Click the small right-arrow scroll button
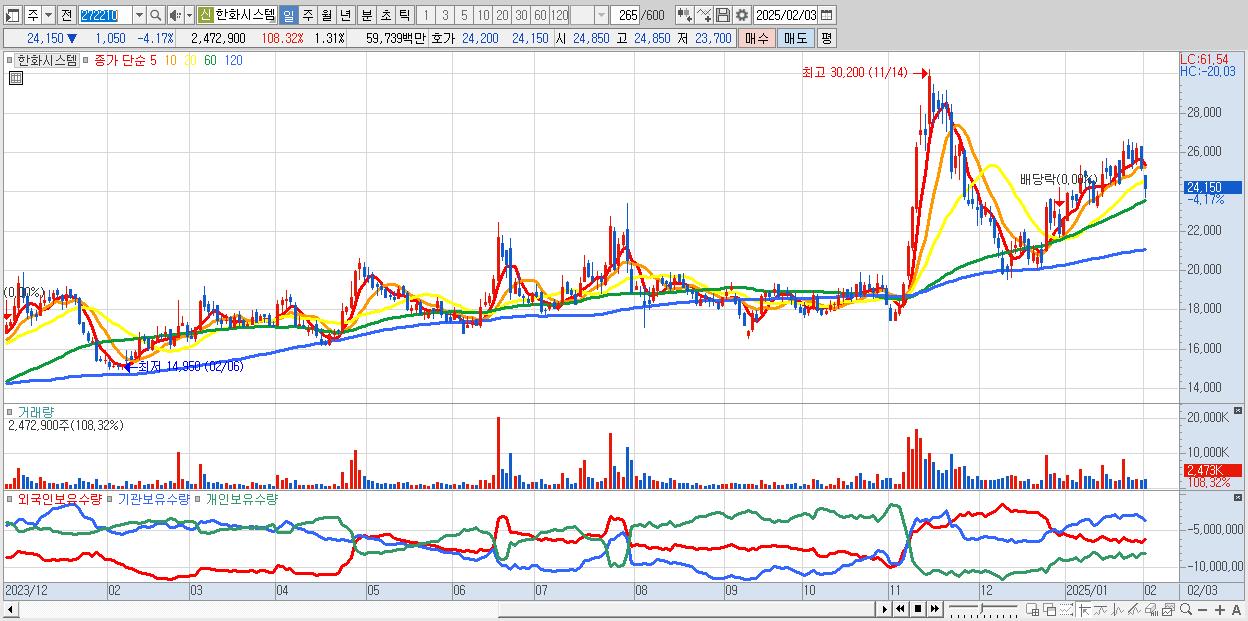1248x621 pixels. point(884,609)
